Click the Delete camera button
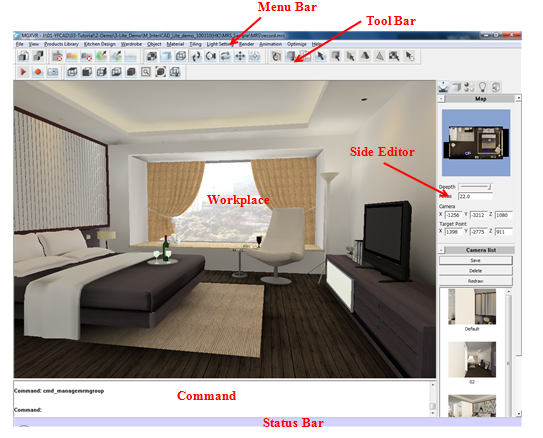This screenshot has height=438, width=543. click(x=475, y=271)
